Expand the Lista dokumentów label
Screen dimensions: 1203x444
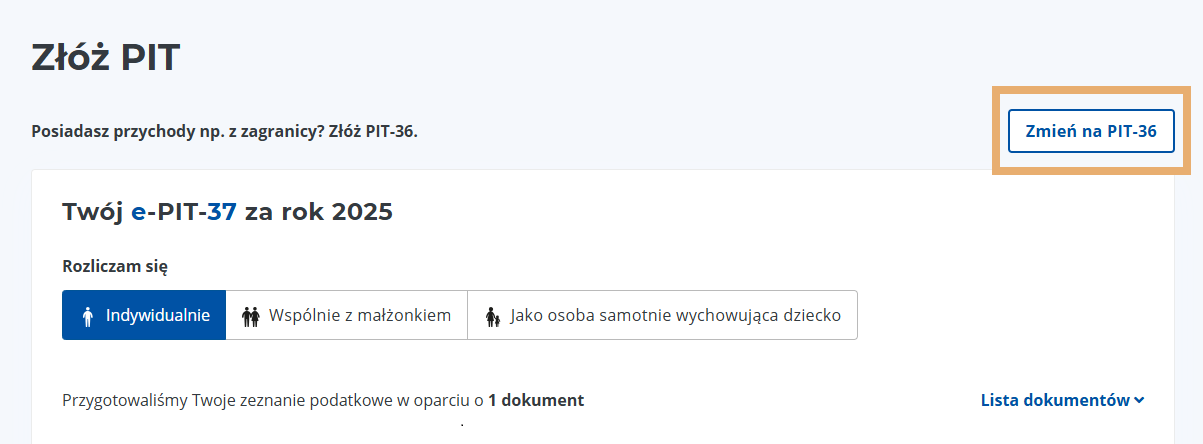click(1054, 400)
